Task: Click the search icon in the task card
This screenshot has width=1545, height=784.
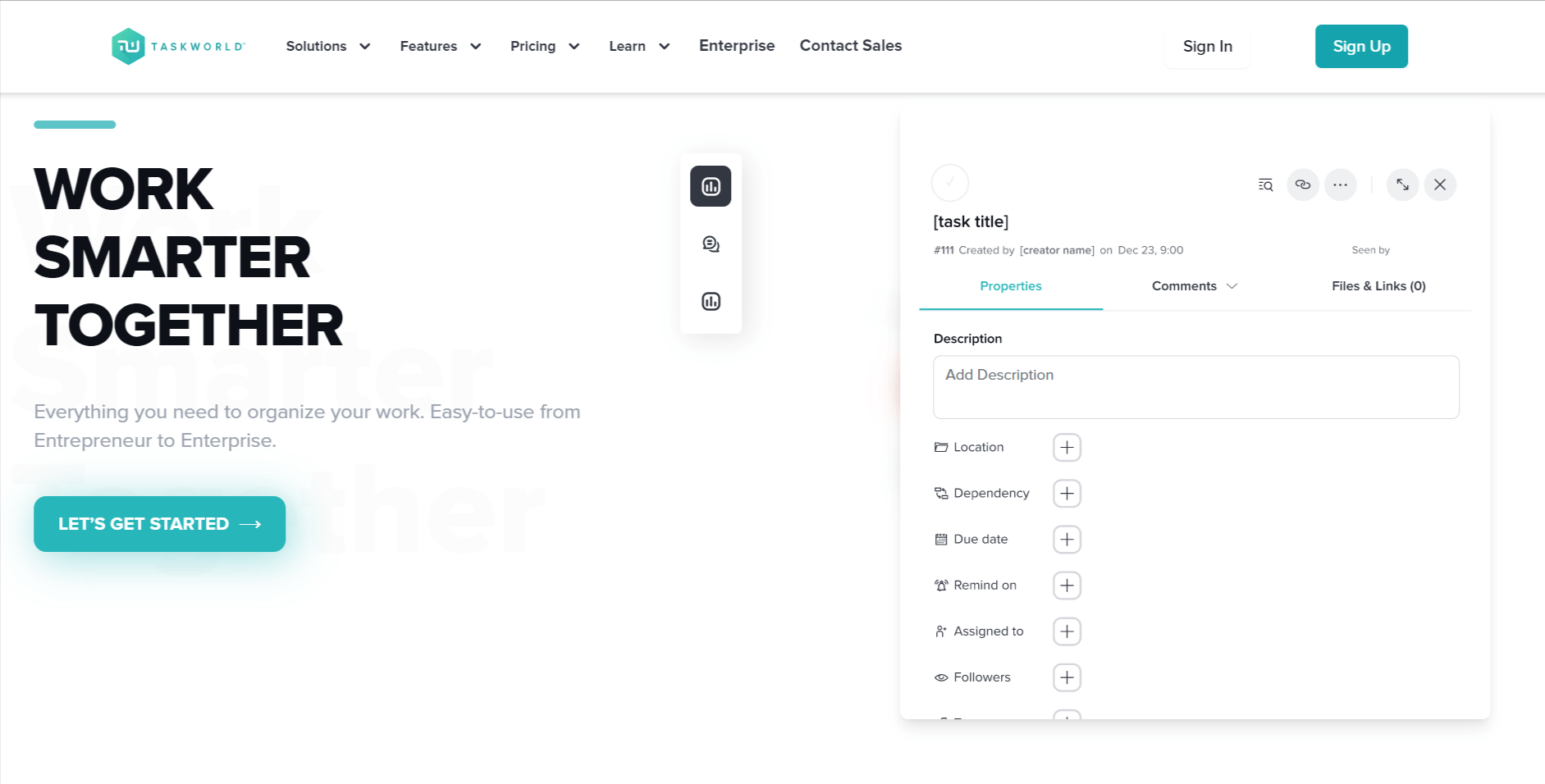Action: coord(1266,185)
